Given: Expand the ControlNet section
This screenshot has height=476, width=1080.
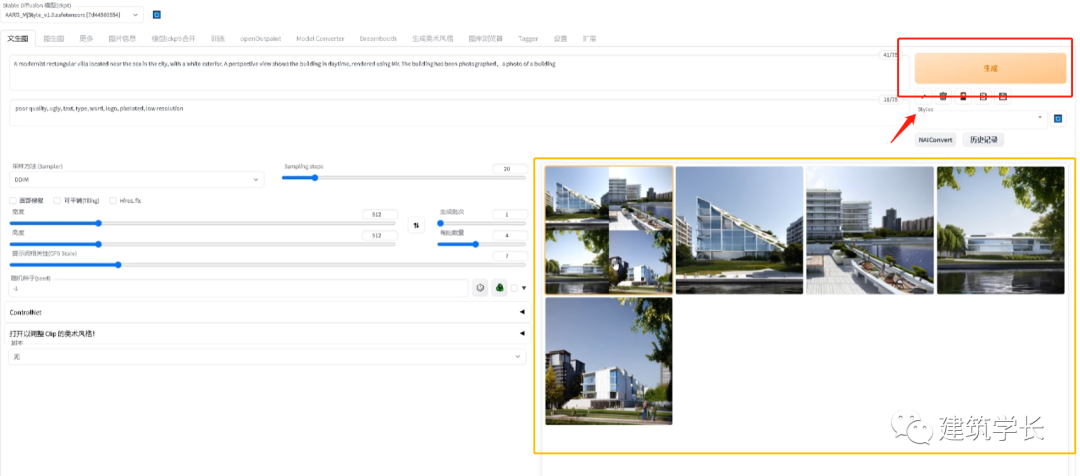Looking at the screenshot, I should pos(267,312).
